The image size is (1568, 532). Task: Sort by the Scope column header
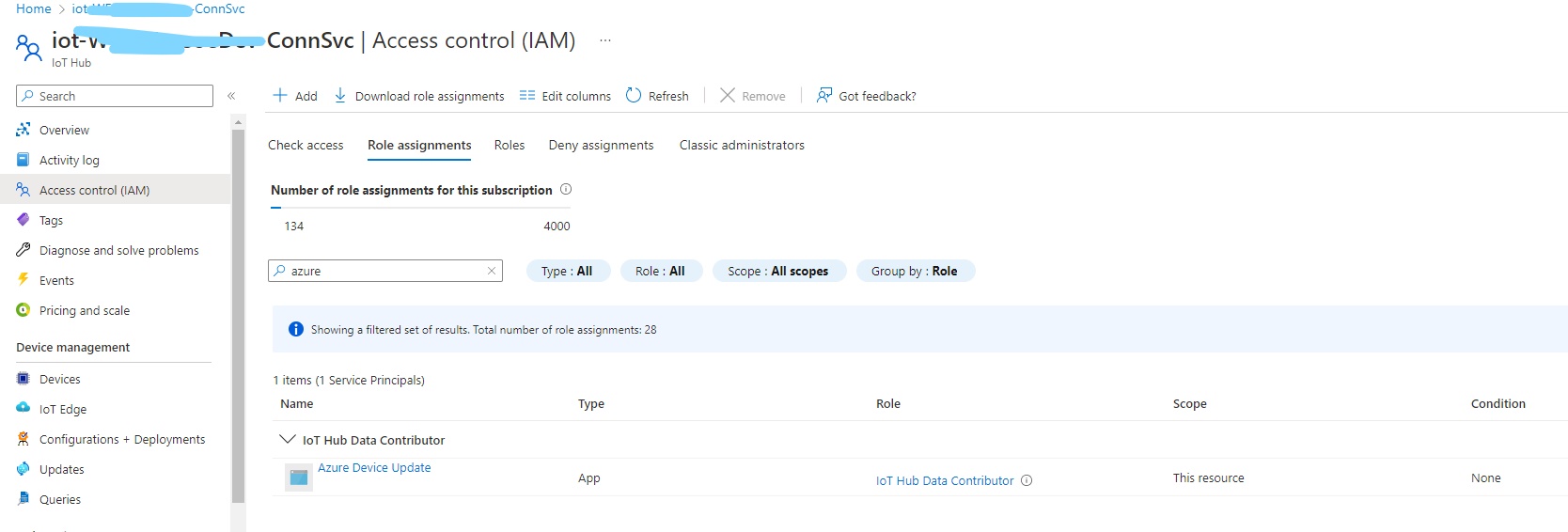(x=1190, y=403)
